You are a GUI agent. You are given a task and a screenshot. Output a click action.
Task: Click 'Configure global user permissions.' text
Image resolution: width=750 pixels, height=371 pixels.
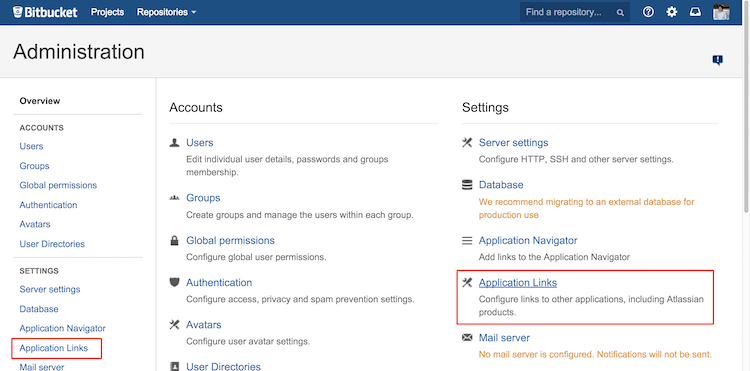(x=256, y=257)
